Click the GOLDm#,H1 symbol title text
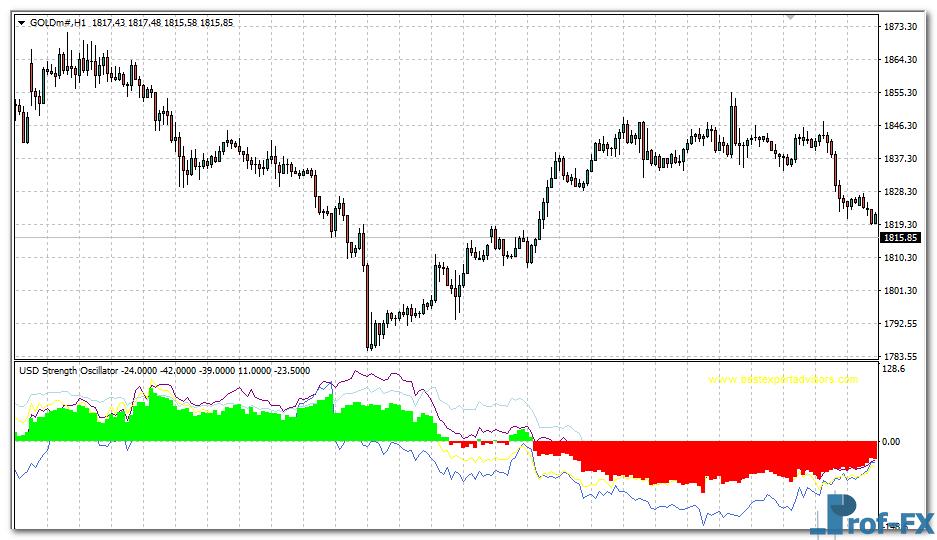 click(58, 23)
